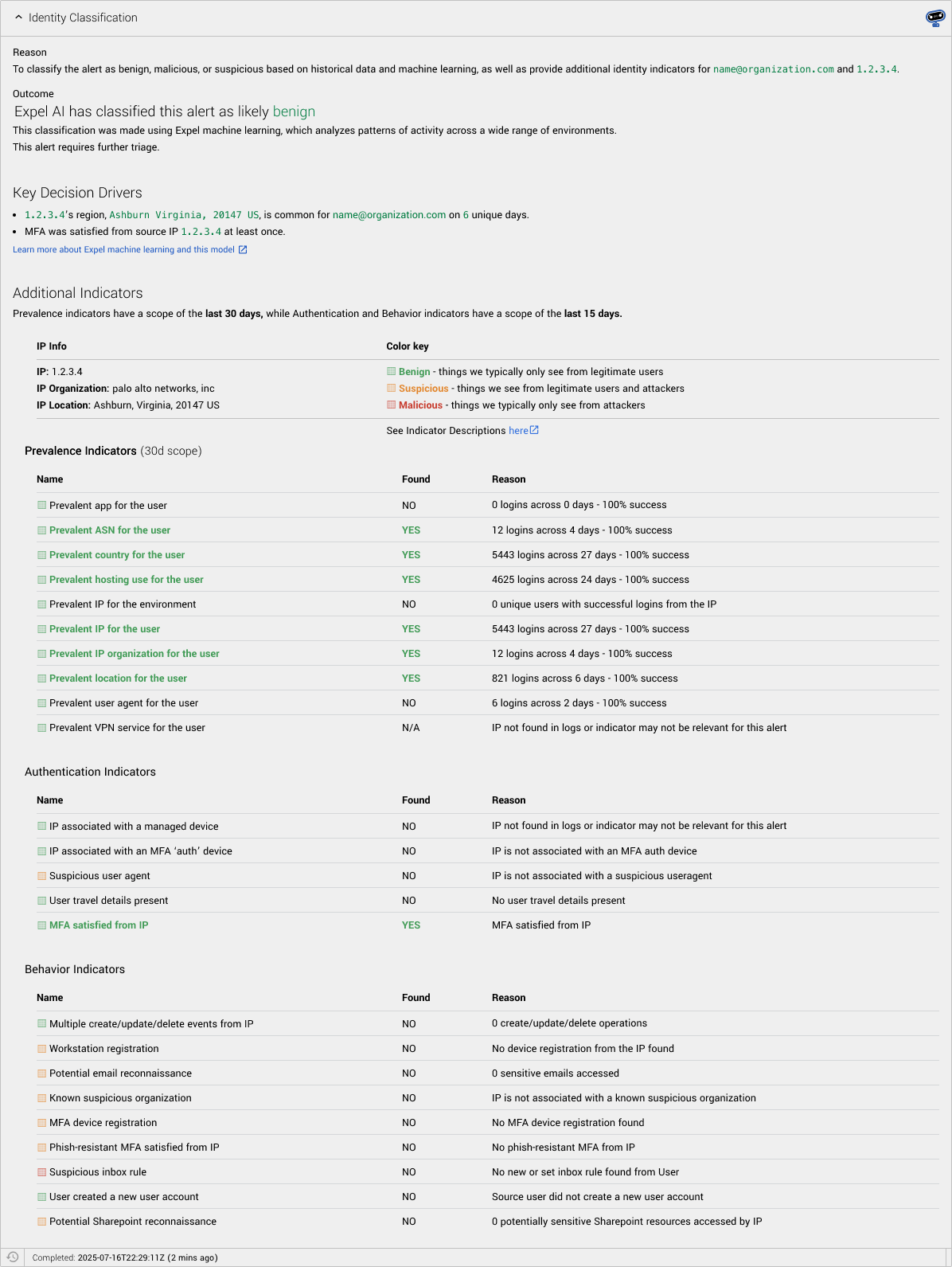This screenshot has width=952, height=1267.
Task: Click orange square beside Workstation registration
Action: [x=41, y=1048]
